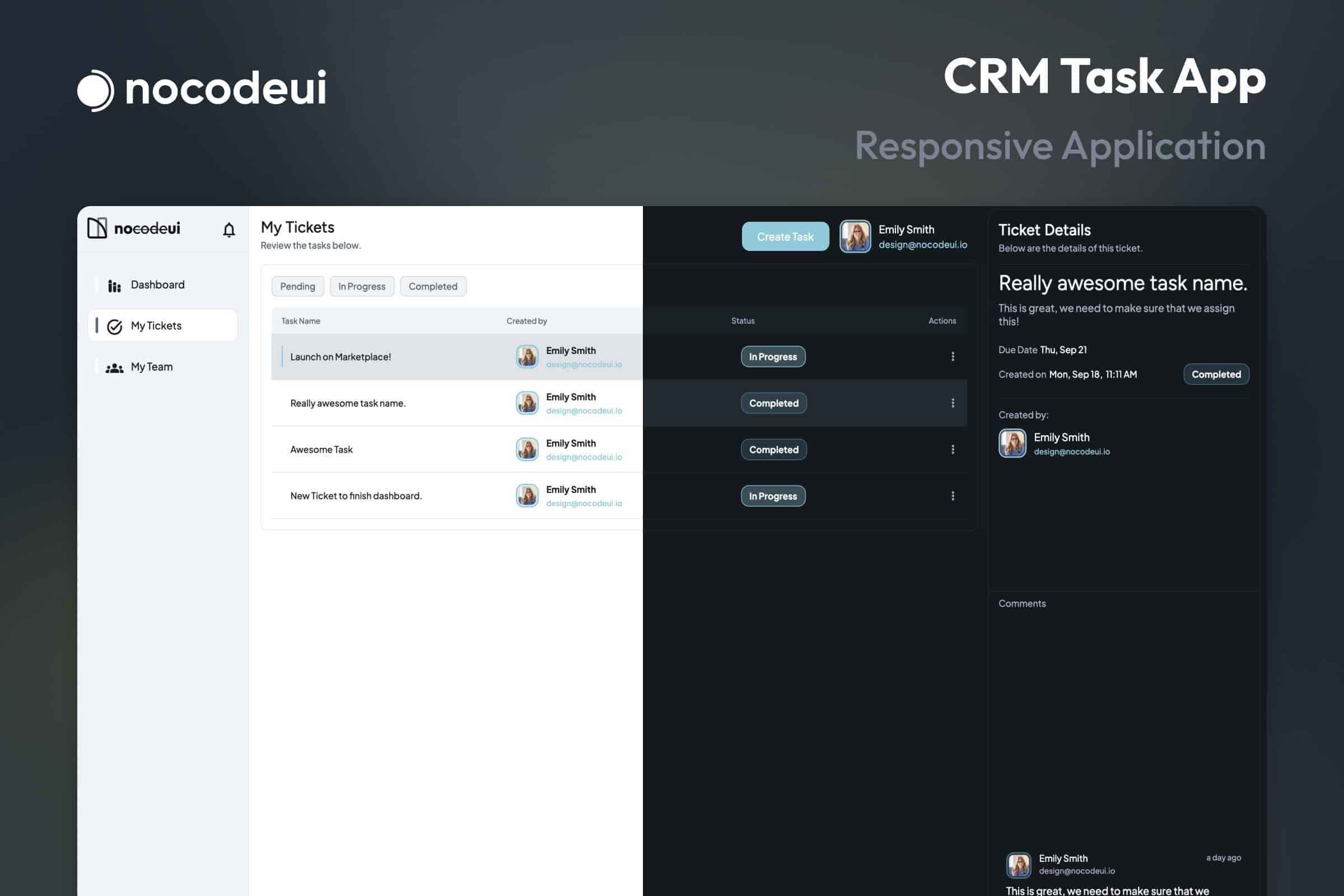This screenshot has height=896, width=1344.
Task: Open notifications via the bell icon
Action: tap(229, 229)
